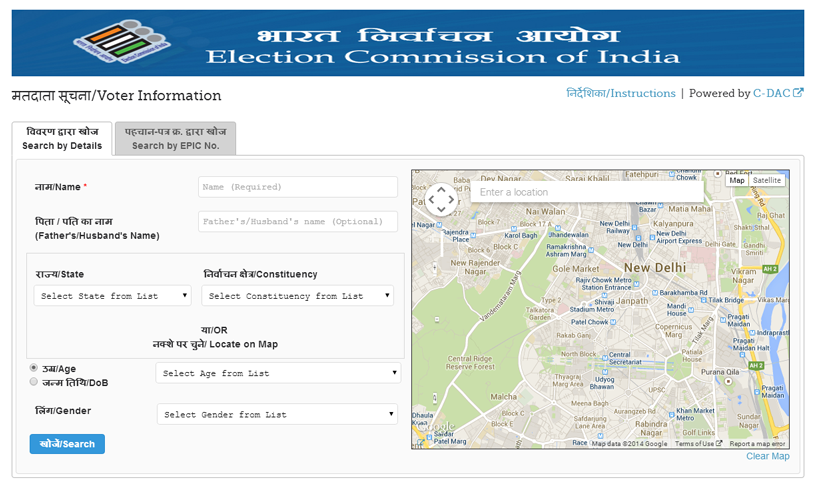Viewport: 817px width, 489px height.
Task: Click the Election Commission of India logo
Action: click(118, 44)
